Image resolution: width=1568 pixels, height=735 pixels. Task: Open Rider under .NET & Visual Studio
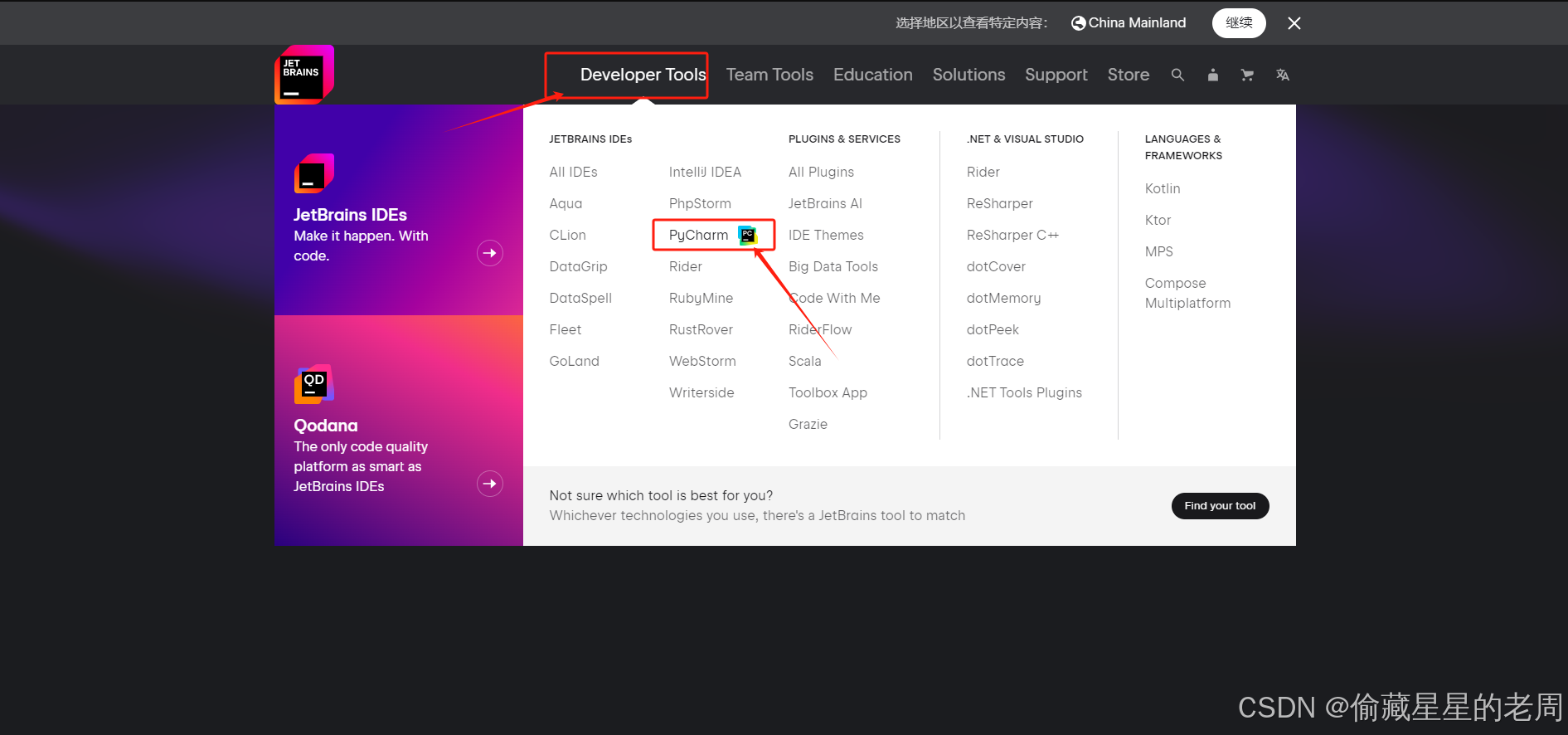click(x=983, y=172)
